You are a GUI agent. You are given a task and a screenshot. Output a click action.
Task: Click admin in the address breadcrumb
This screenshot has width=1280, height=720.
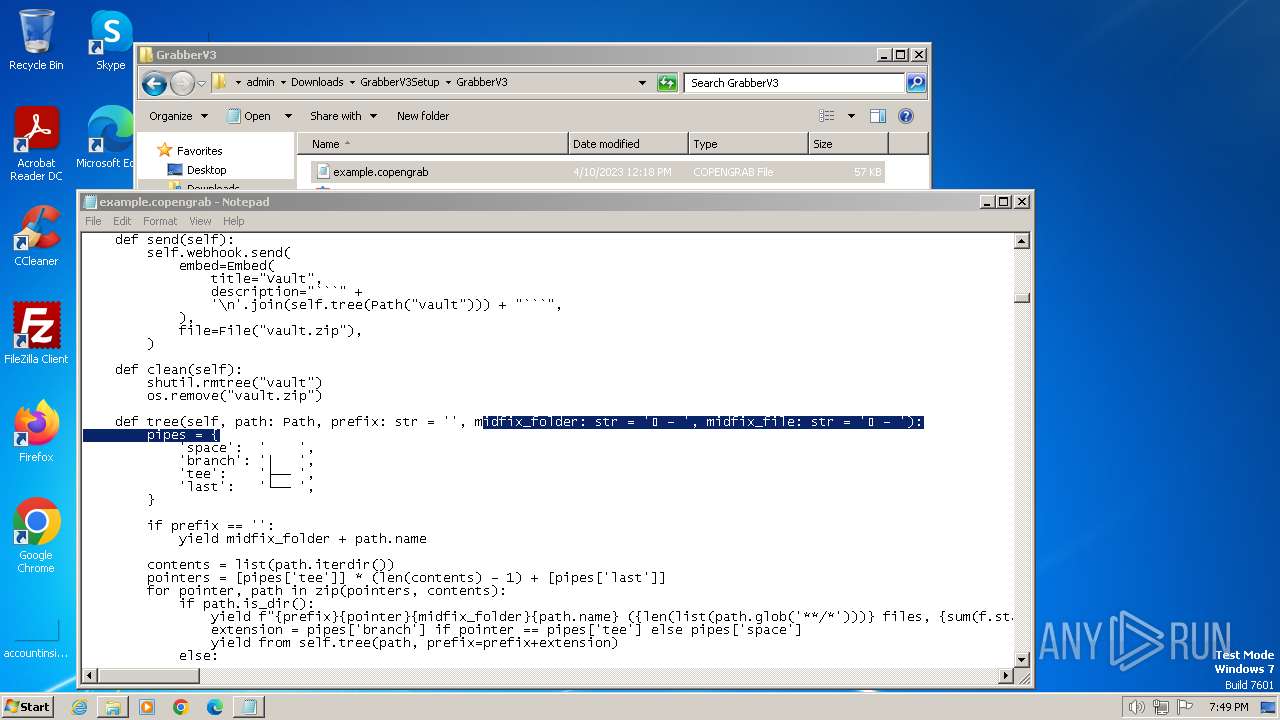coord(260,83)
